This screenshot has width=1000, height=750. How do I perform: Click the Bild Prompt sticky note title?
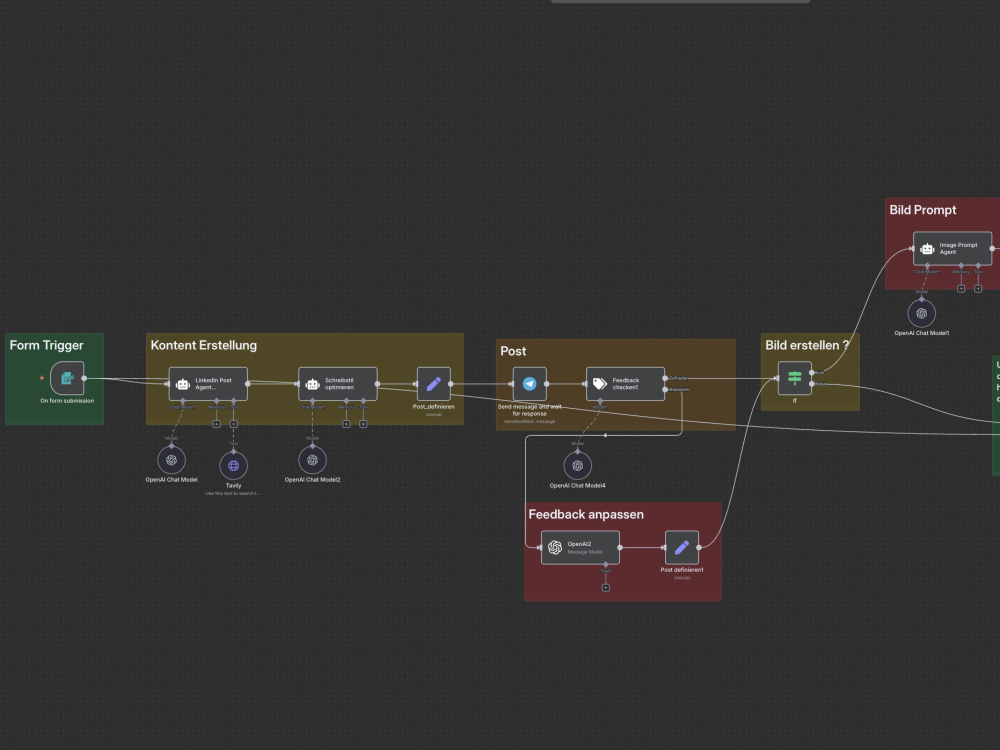point(923,210)
